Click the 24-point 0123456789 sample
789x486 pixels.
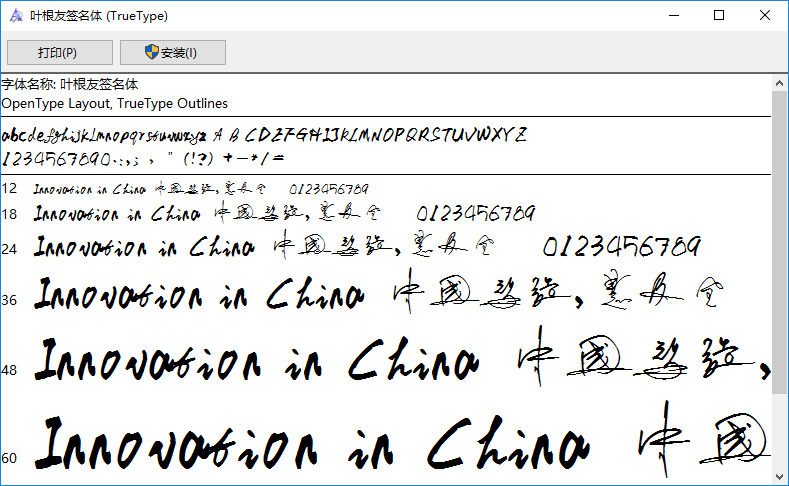[x=622, y=247]
